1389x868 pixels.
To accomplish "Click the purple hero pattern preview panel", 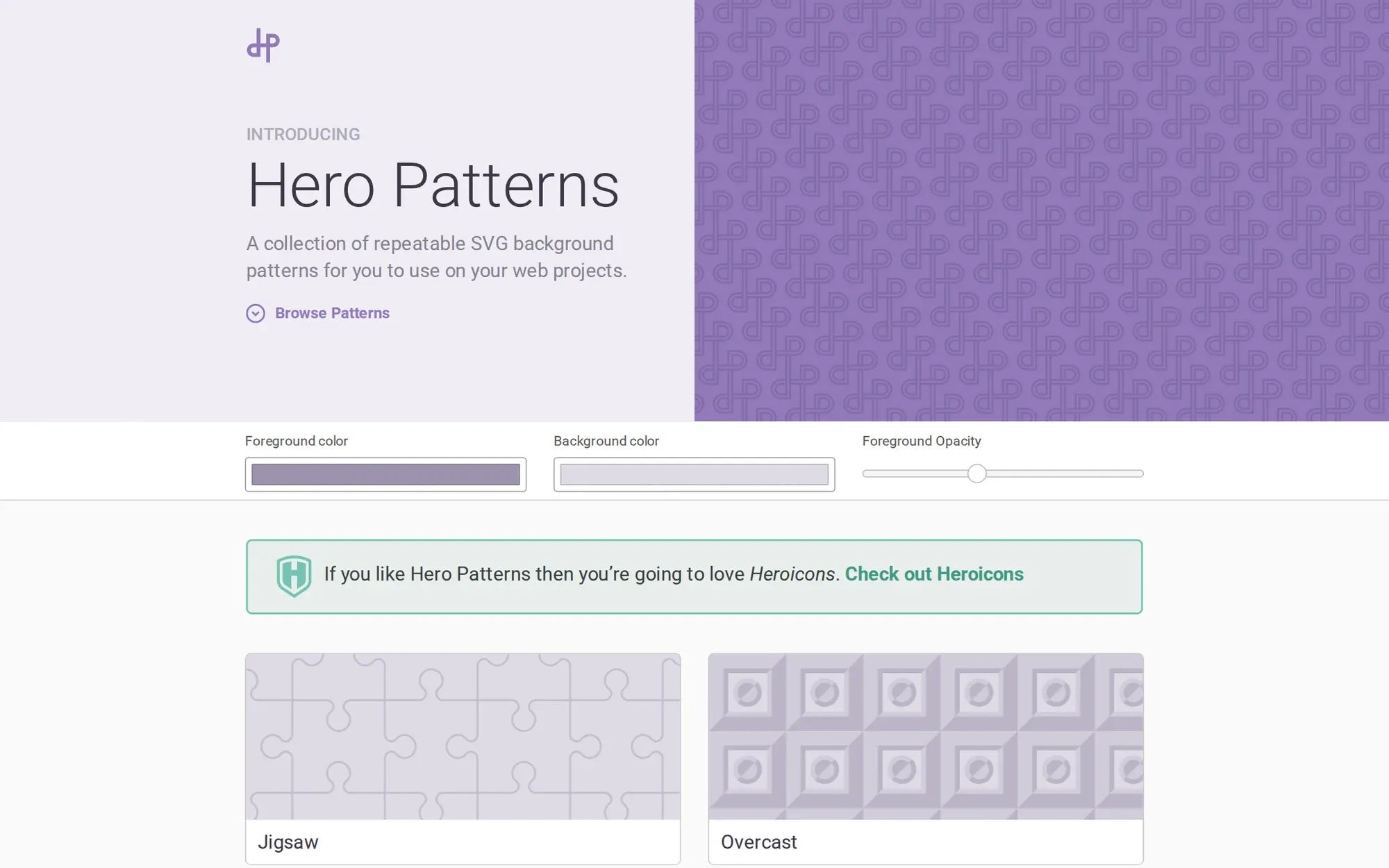I will 1042,210.
